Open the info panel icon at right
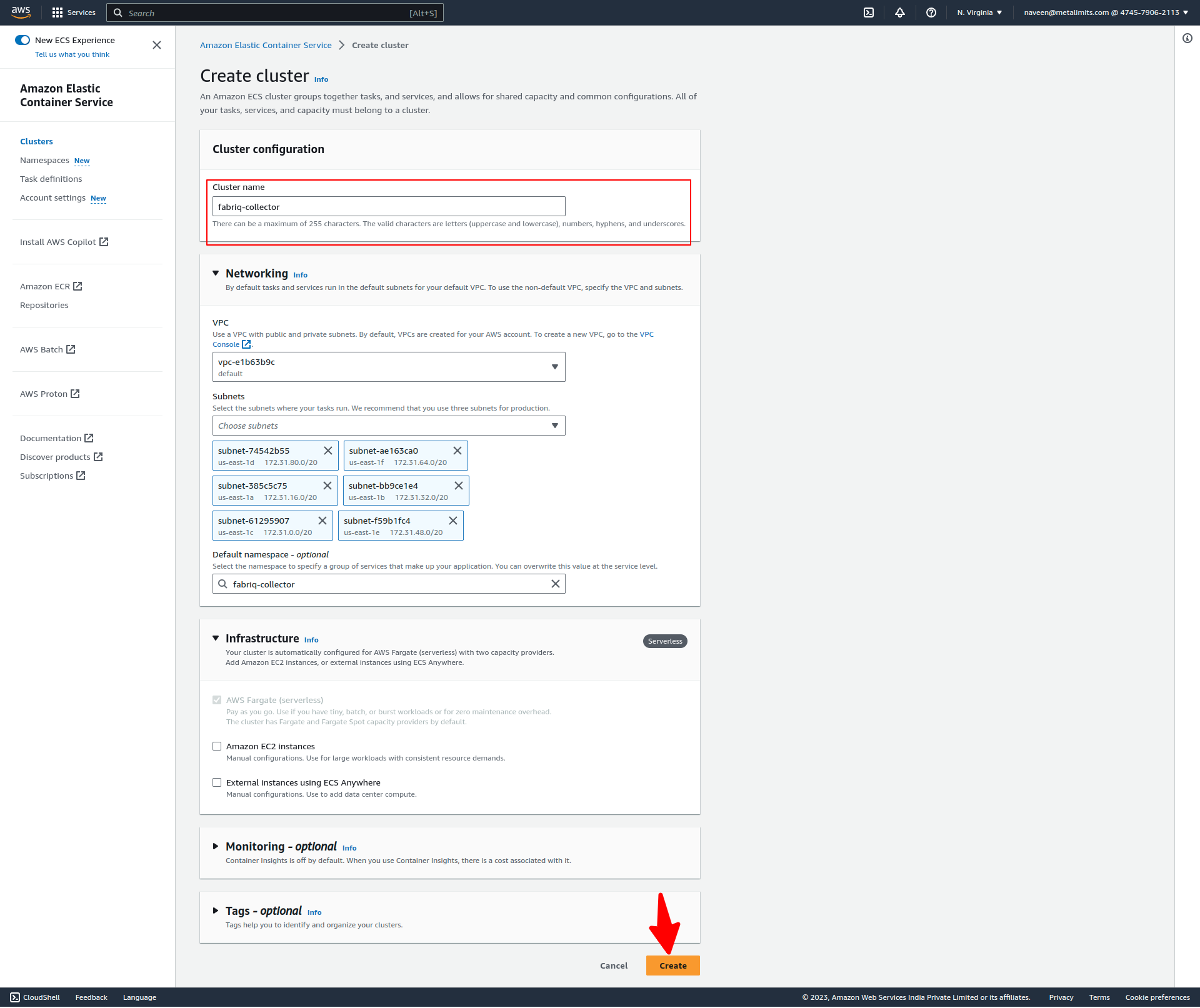The width and height of the screenshot is (1200, 1008). (1187, 38)
